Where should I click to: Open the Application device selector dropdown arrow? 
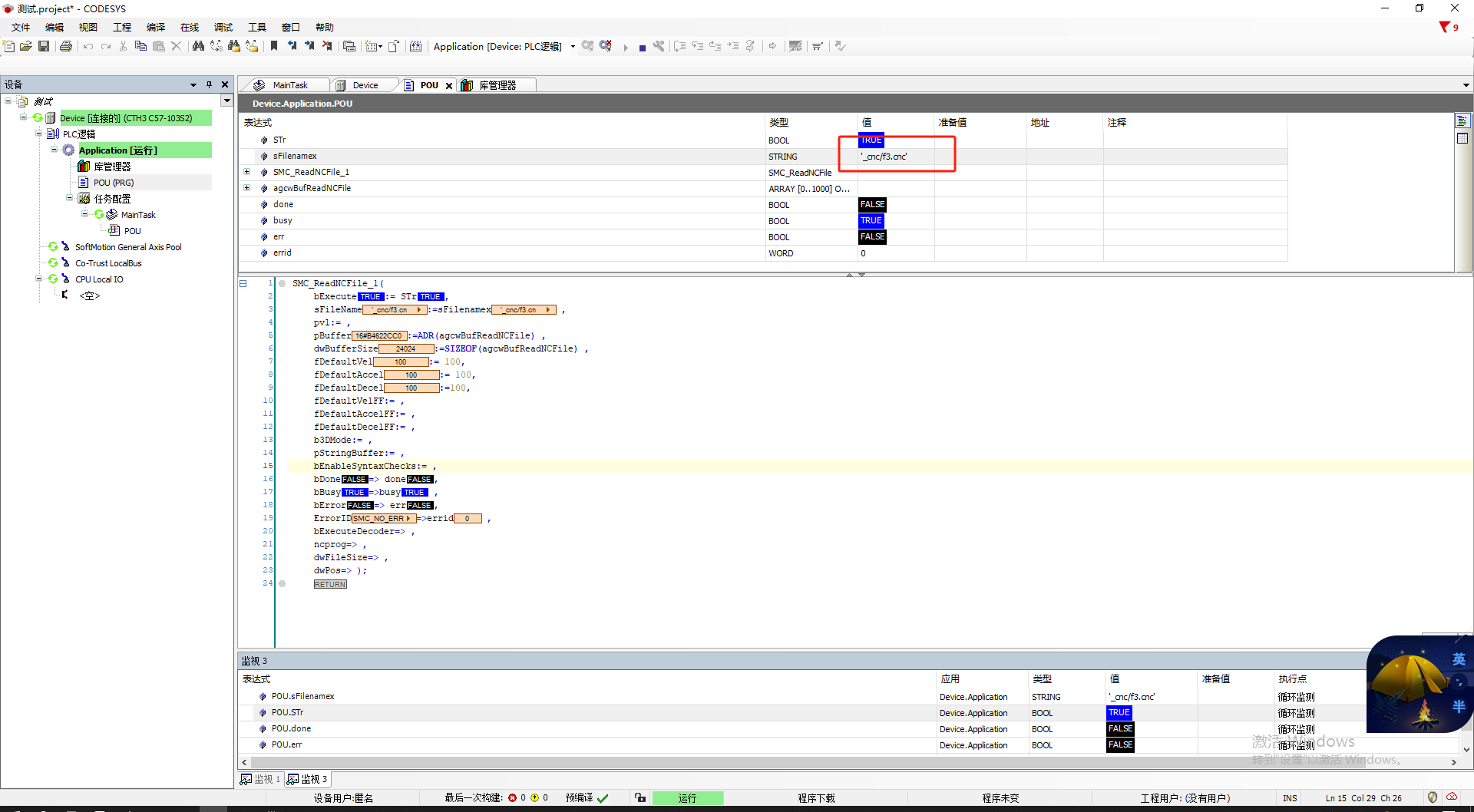(573, 47)
